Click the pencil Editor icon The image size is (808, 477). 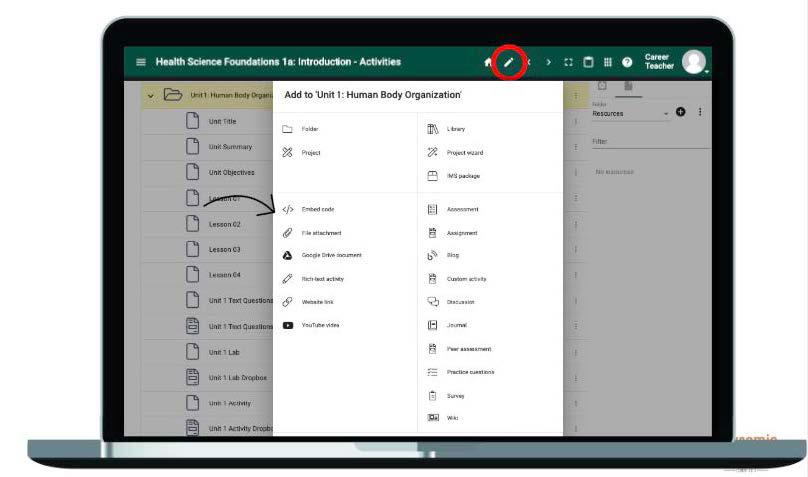click(x=509, y=62)
